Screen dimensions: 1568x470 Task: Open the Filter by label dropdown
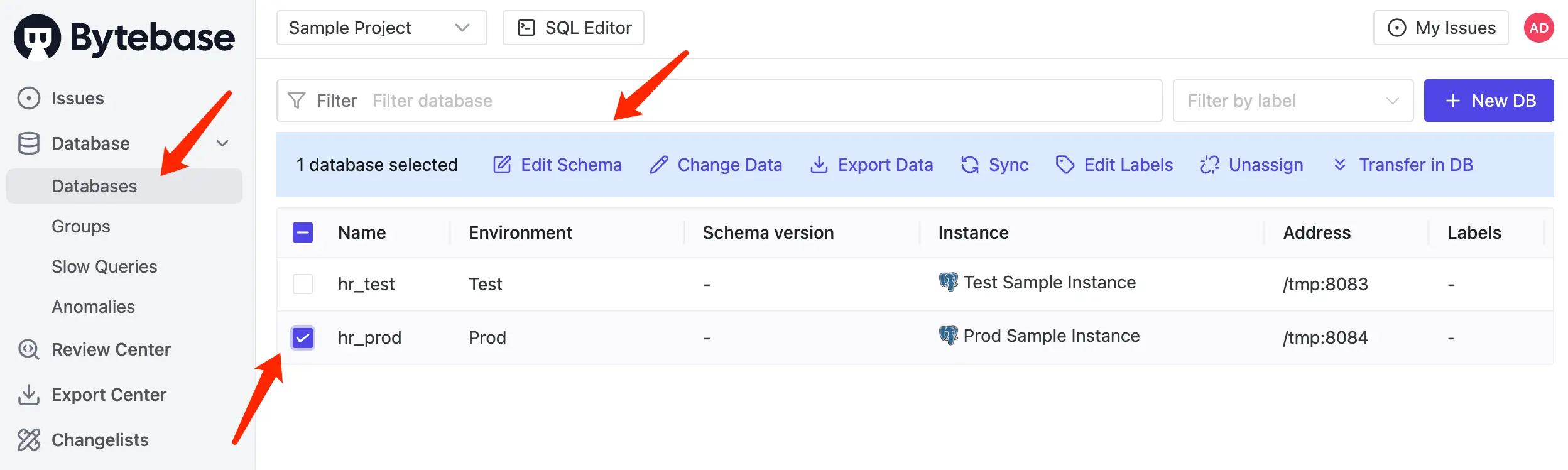1293,101
